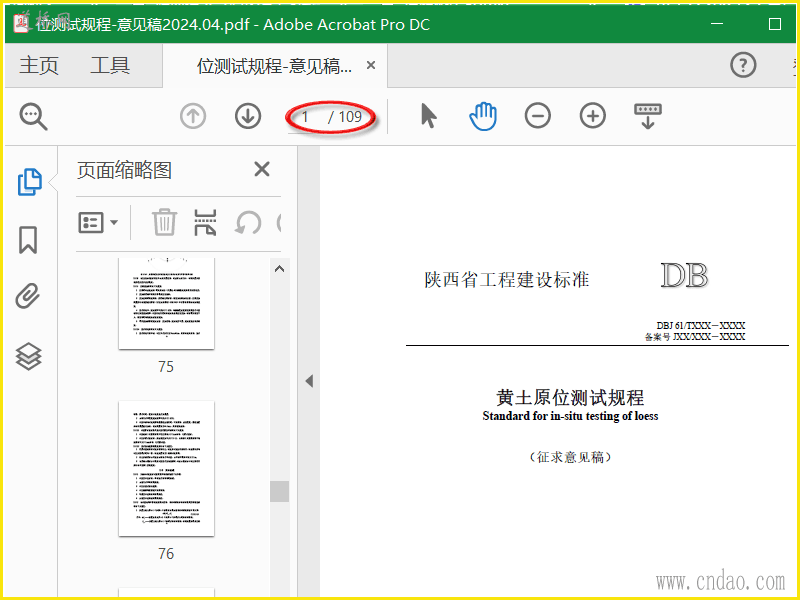
Task: Maximize the Acrobat window
Action: coord(774,24)
